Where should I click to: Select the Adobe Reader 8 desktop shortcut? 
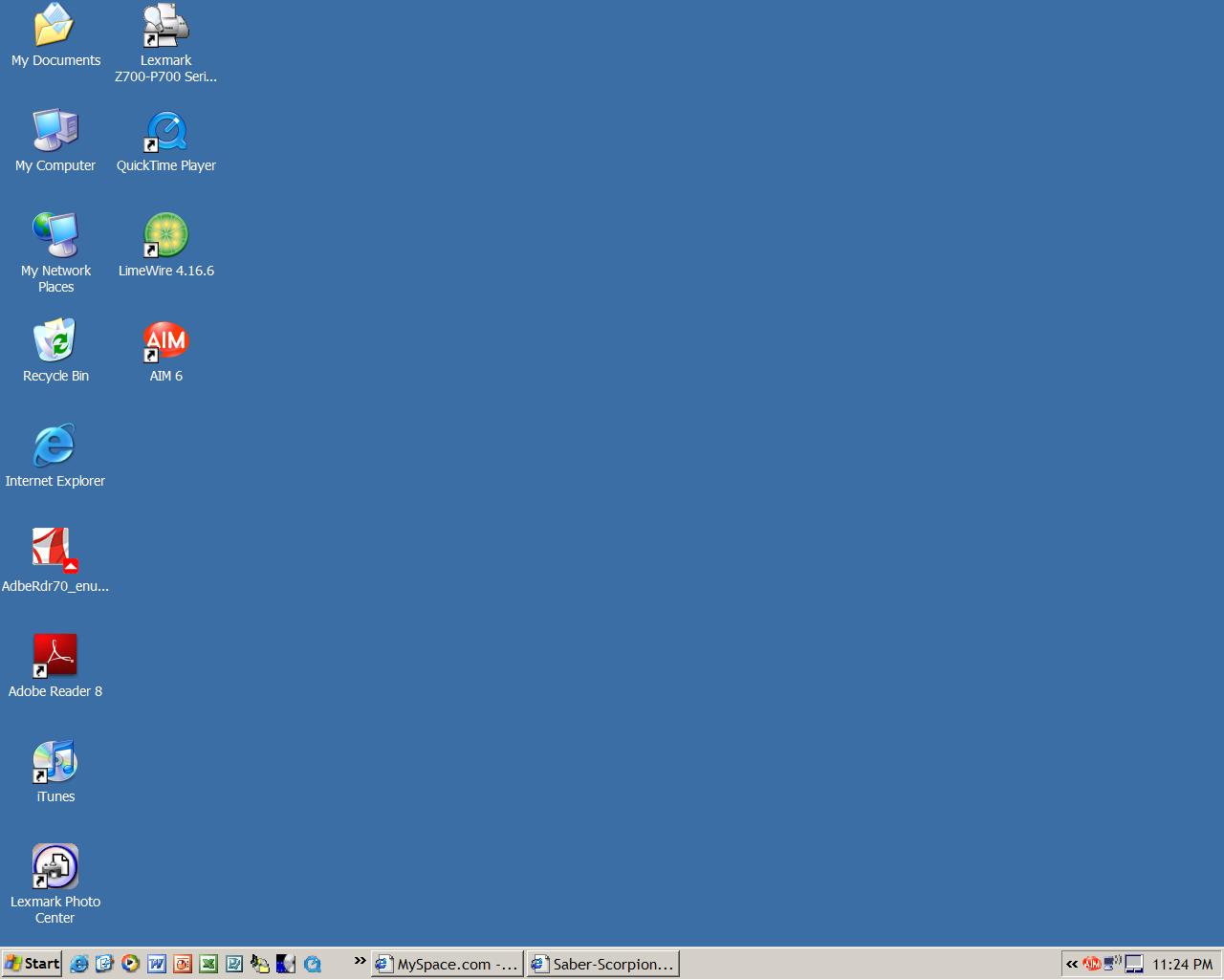[55, 667]
